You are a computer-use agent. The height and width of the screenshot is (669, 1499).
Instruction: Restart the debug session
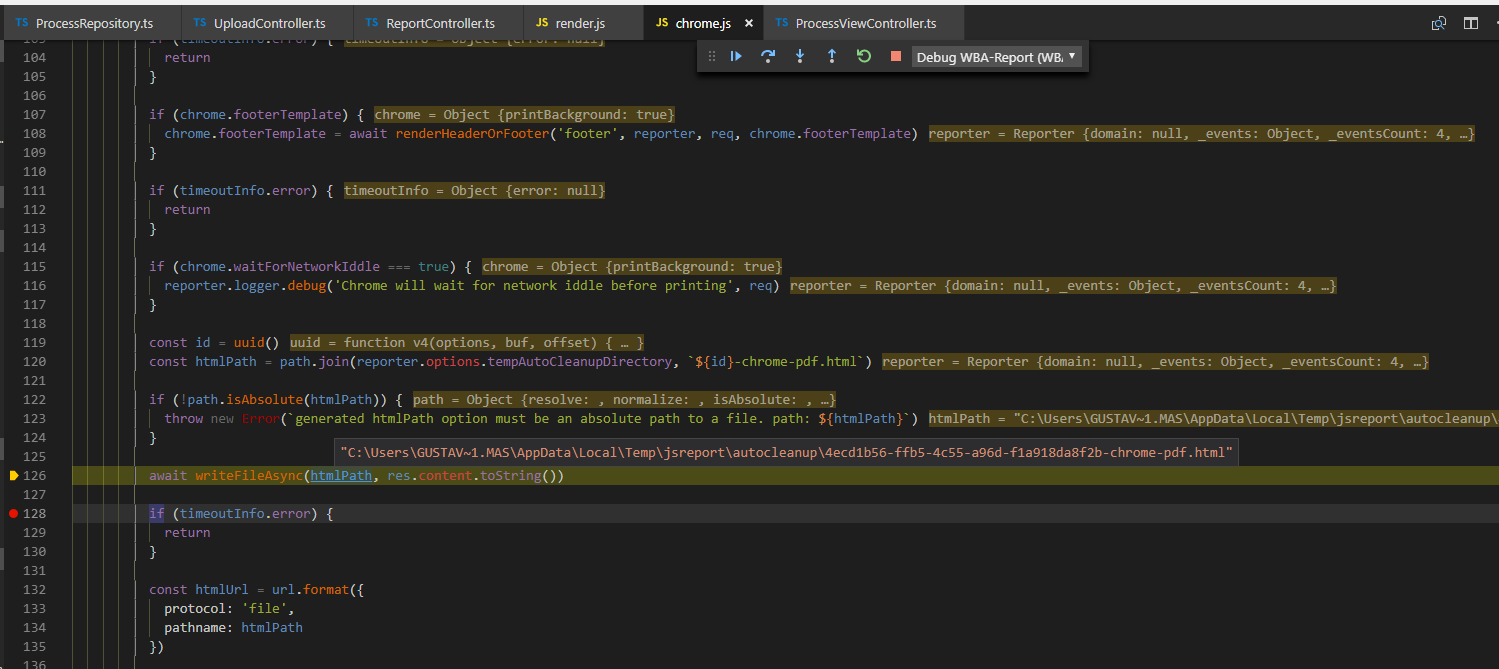click(x=863, y=56)
